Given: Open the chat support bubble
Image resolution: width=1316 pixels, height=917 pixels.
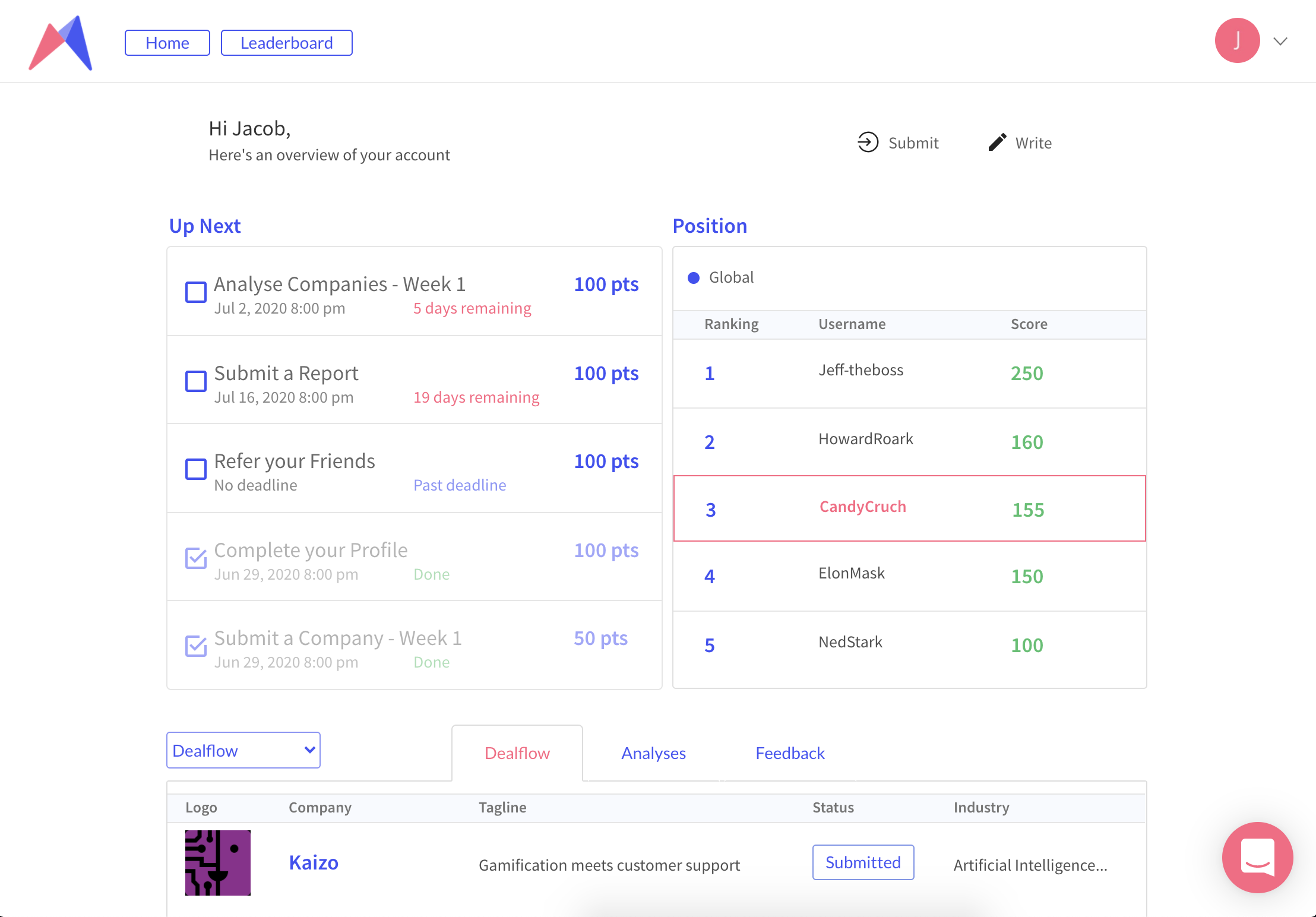Looking at the screenshot, I should (1257, 857).
